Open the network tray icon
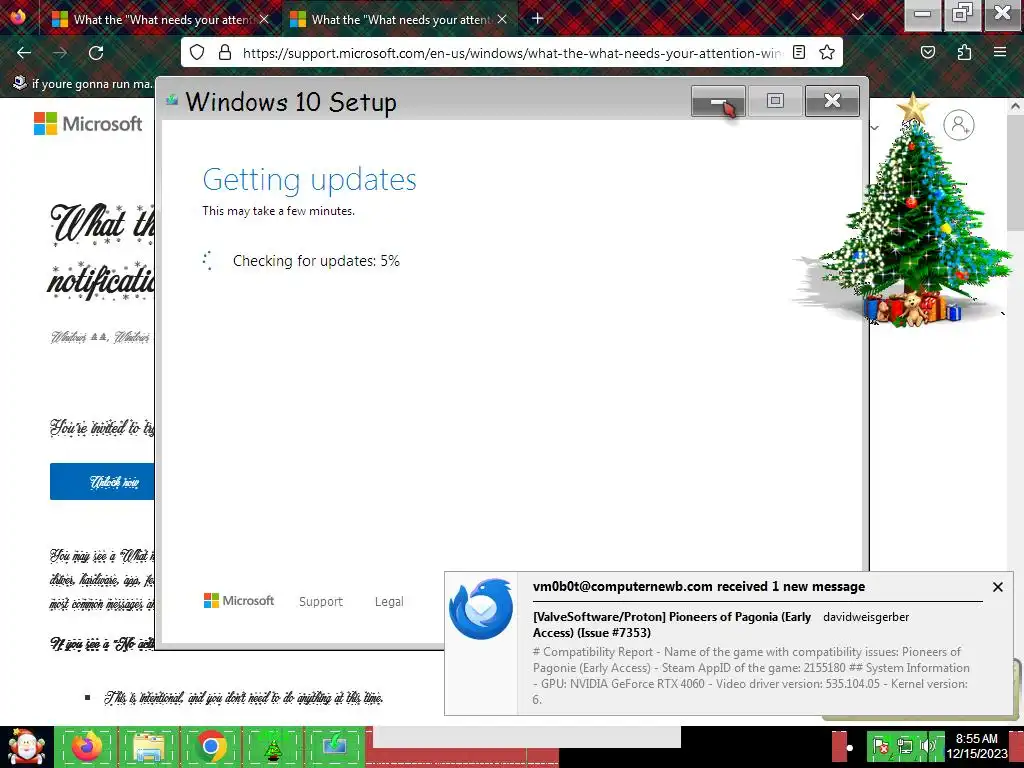 pyautogui.click(x=904, y=745)
